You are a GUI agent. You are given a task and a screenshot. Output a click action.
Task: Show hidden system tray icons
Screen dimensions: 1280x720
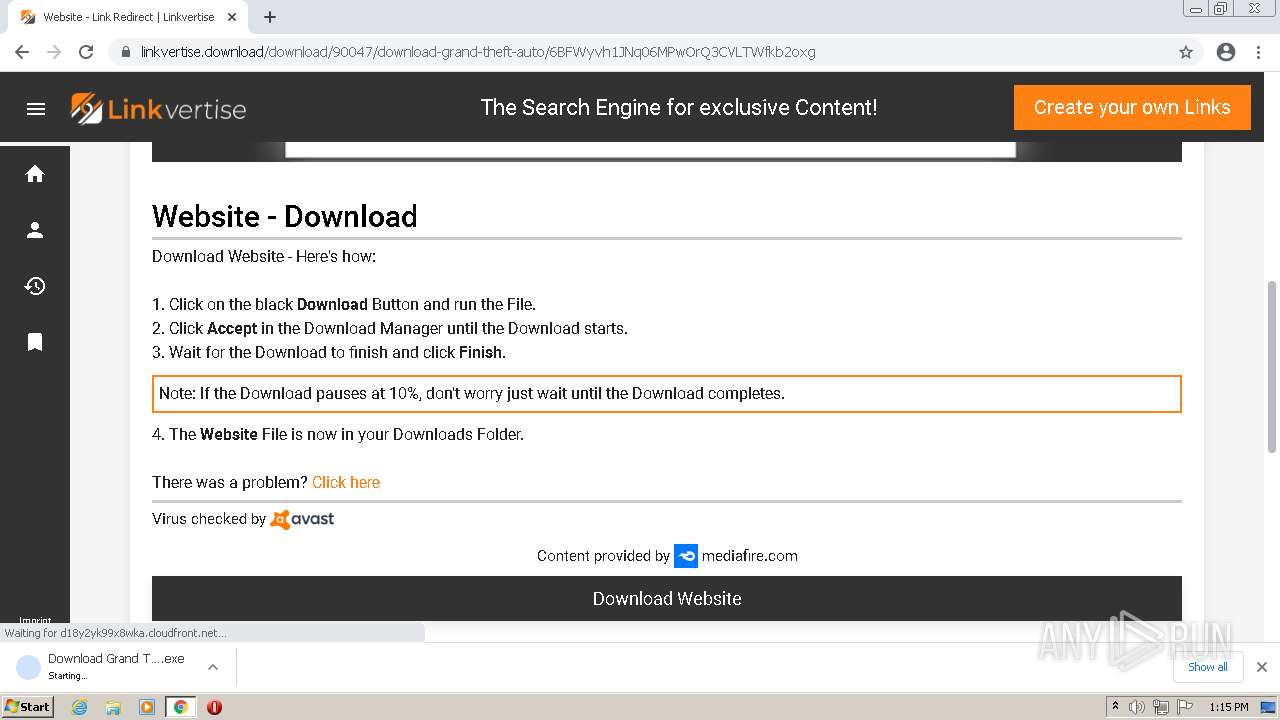[1115, 707]
